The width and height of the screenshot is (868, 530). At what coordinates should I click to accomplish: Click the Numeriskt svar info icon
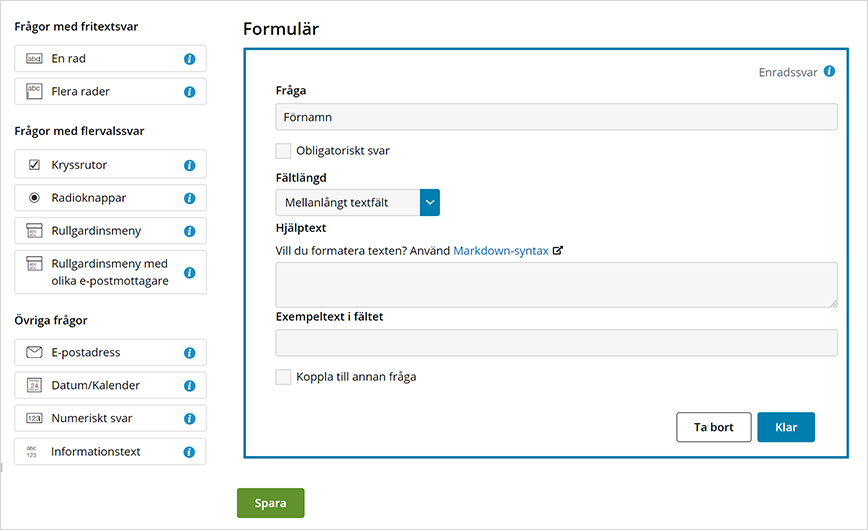[189, 419]
